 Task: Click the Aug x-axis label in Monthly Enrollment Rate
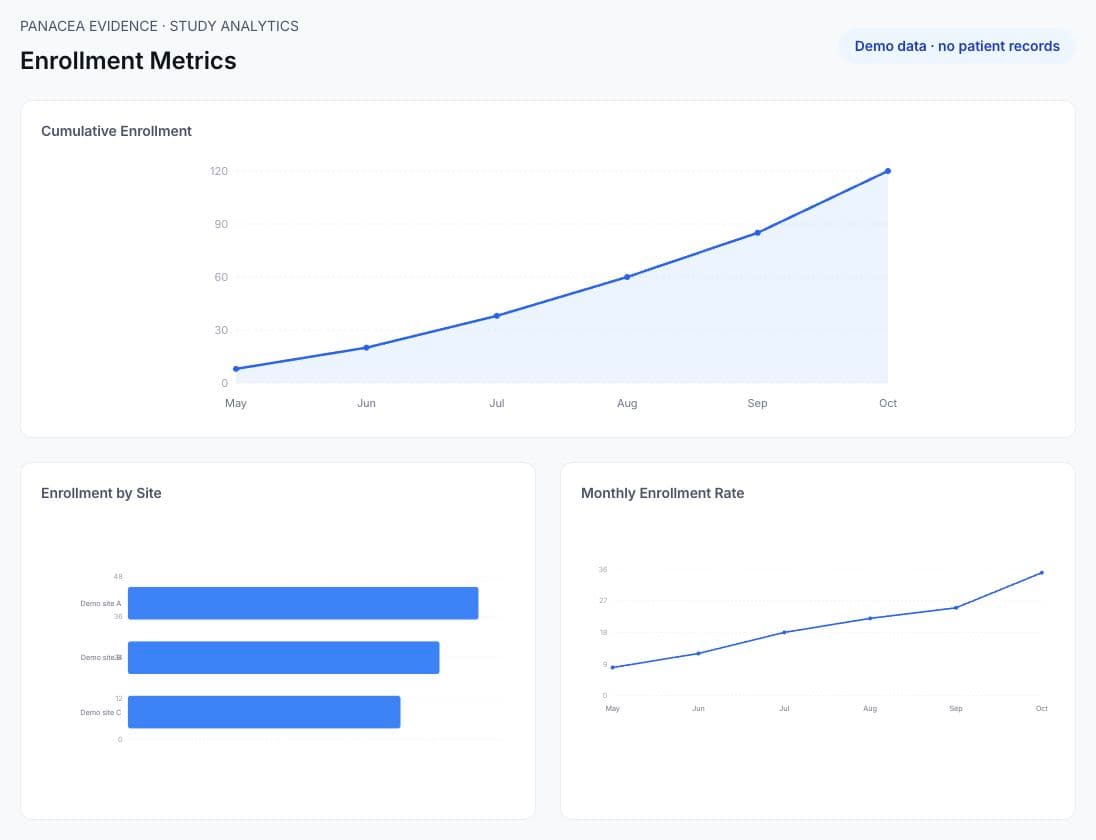pos(870,709)
